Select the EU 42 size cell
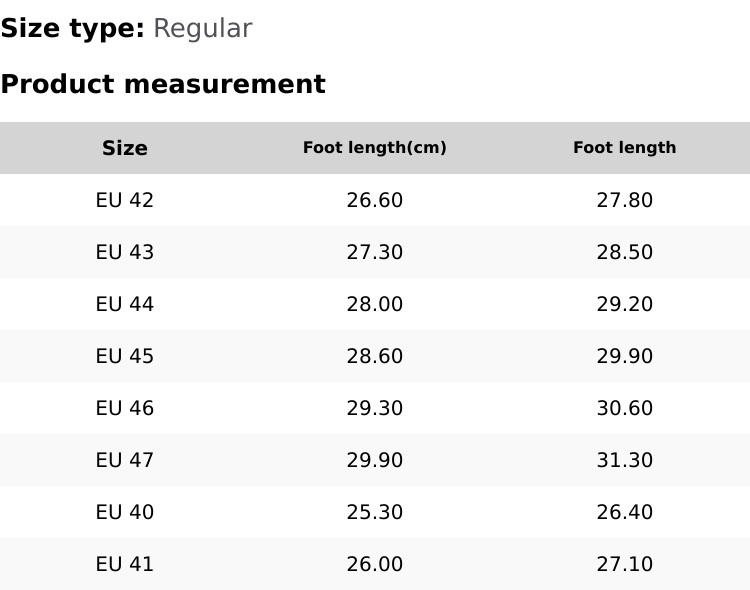Screen dimensions: 750x590 pos(125,200)
